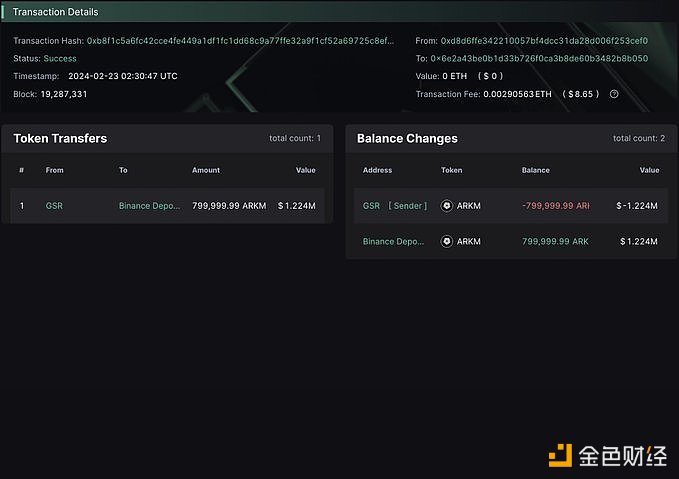Open Binance Depo... in Token Transfers row
This screenshot has height=479, width=679.
point(149,206)
